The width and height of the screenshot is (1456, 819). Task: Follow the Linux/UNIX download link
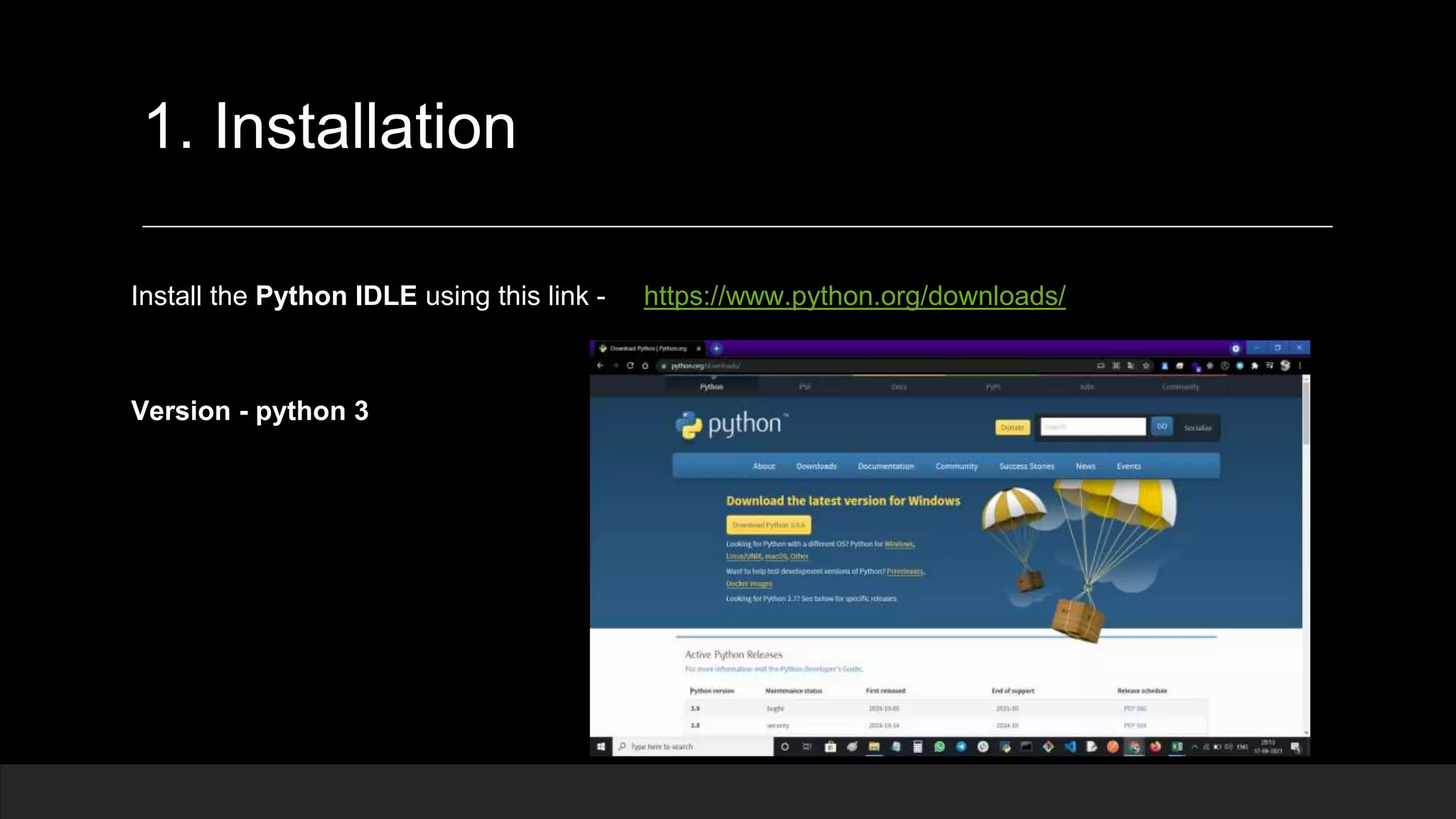(744, 557)
